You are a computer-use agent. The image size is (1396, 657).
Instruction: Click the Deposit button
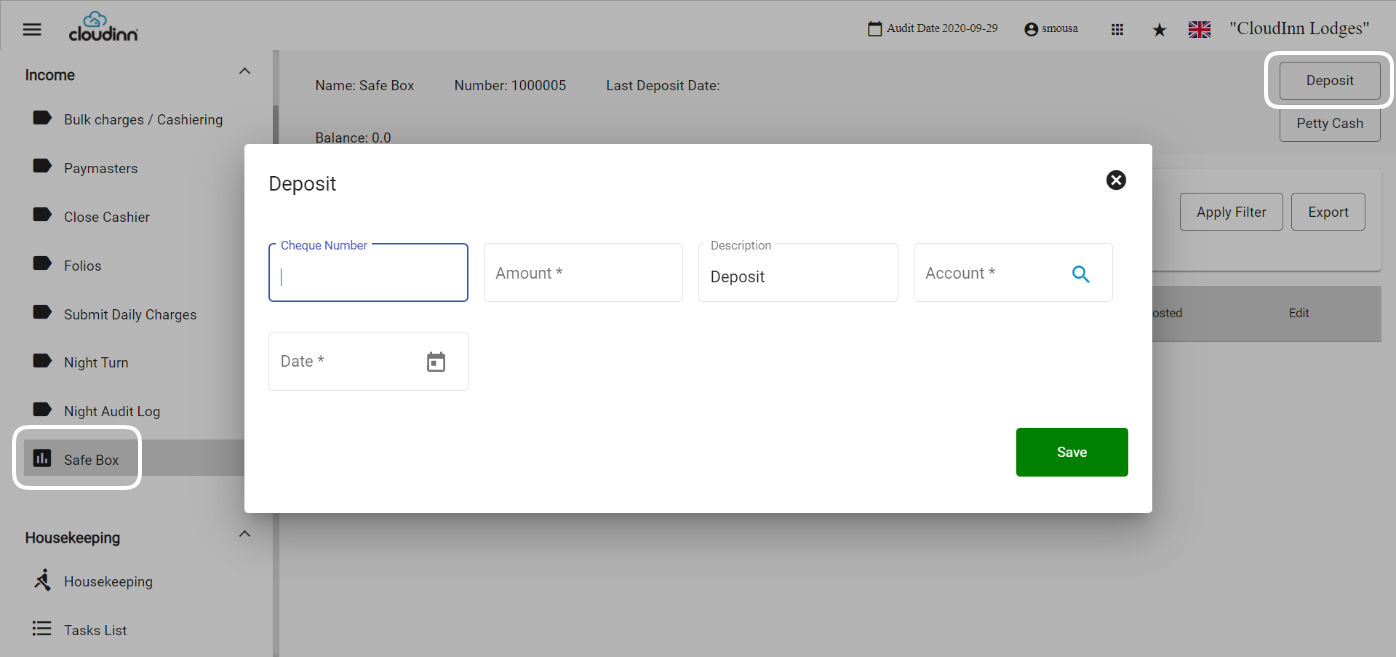click(x=1330, y=81)
